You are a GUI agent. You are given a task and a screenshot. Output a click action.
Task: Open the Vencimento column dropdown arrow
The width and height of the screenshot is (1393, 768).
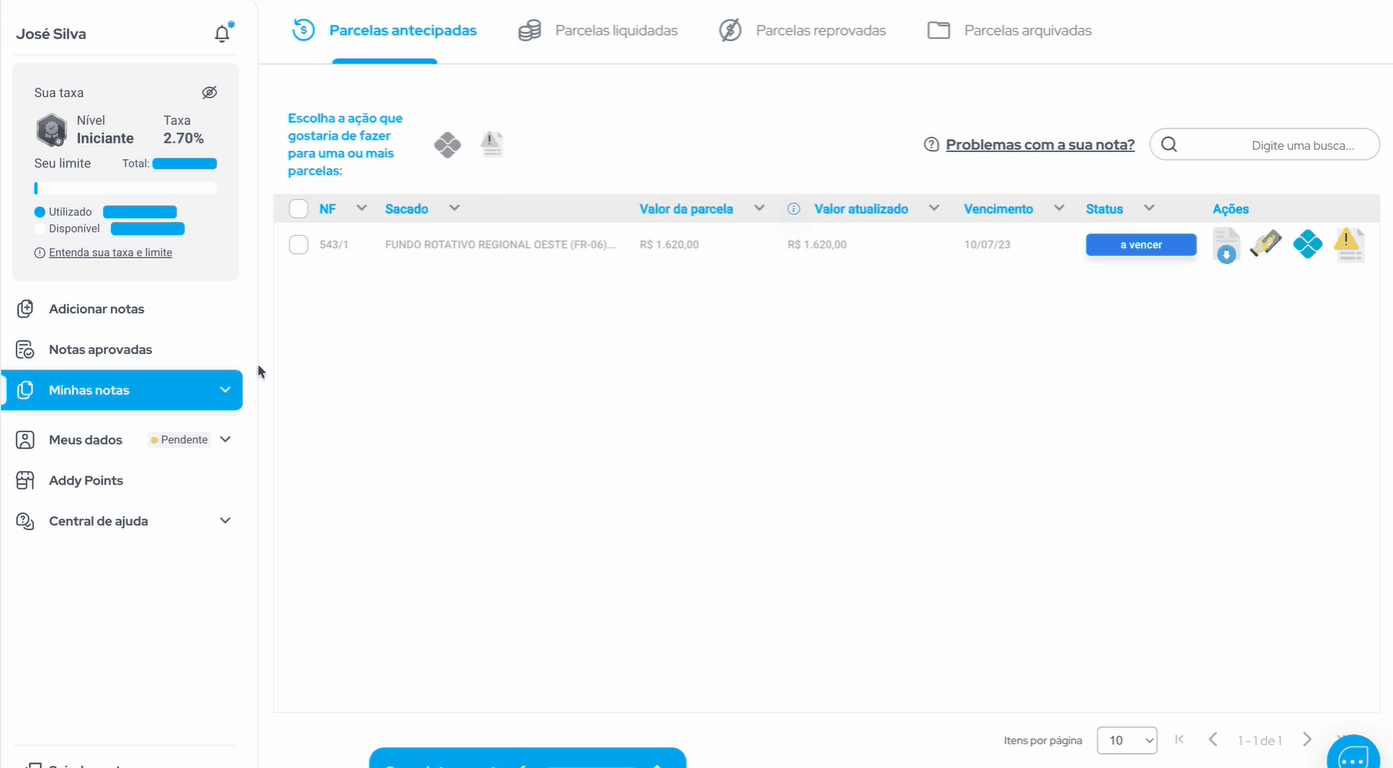[x=1059, y=208]
